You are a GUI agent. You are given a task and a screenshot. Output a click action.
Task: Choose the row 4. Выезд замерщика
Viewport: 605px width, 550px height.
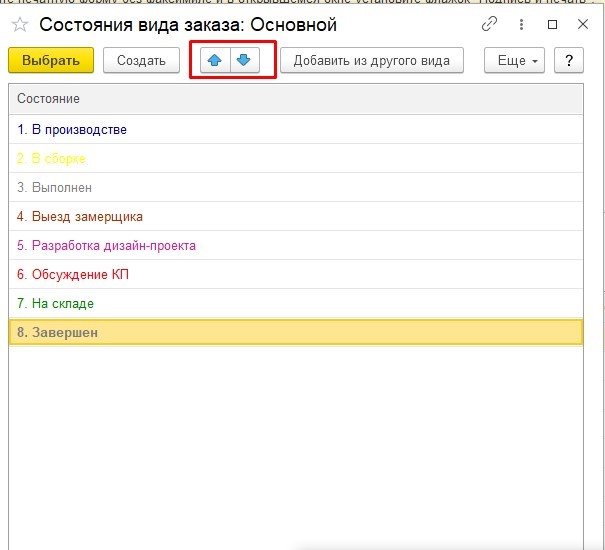tap(80, 216)
